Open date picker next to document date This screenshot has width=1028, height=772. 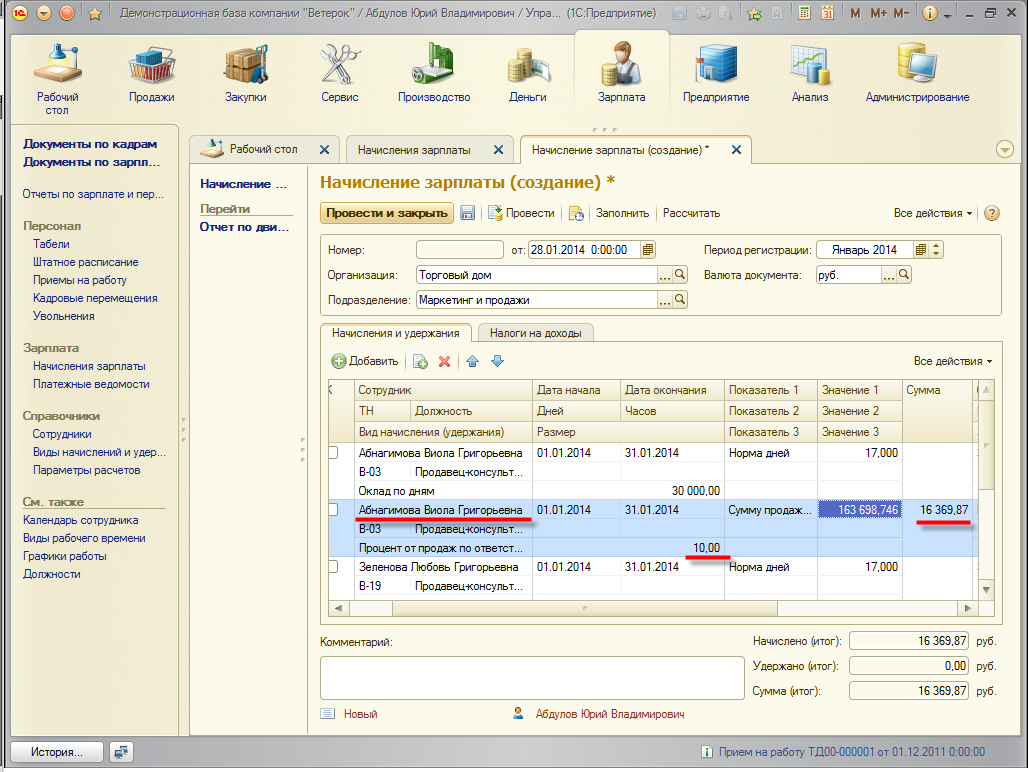(648, 250)
